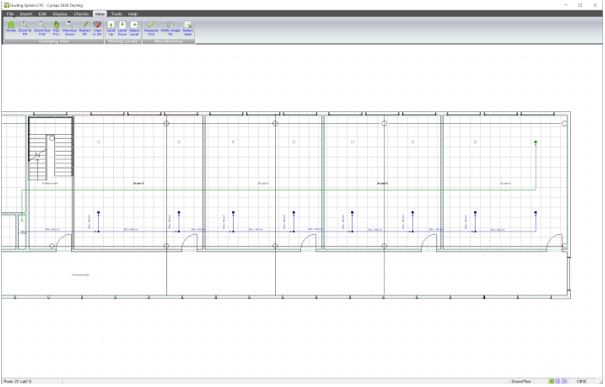Open the Tools tab
The height and width of the screenshot is (387, 605).
pyautogui.click(x=117, y=14)
